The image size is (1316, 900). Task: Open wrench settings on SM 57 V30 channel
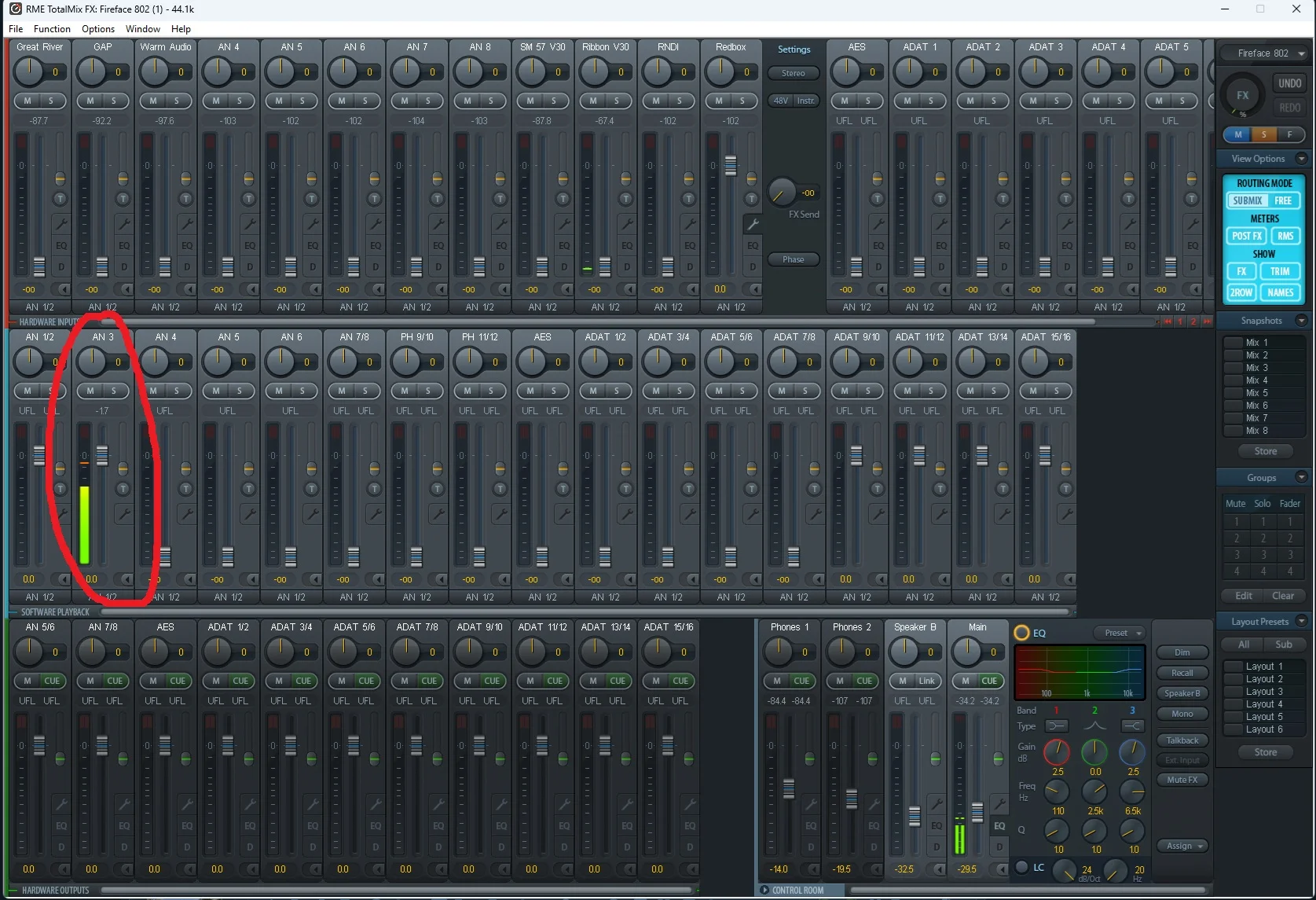tap(564, 224)
